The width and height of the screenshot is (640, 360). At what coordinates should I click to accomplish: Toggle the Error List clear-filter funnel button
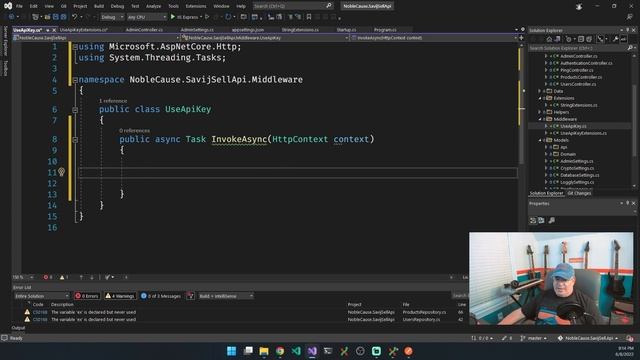click(x=190, y=296)
